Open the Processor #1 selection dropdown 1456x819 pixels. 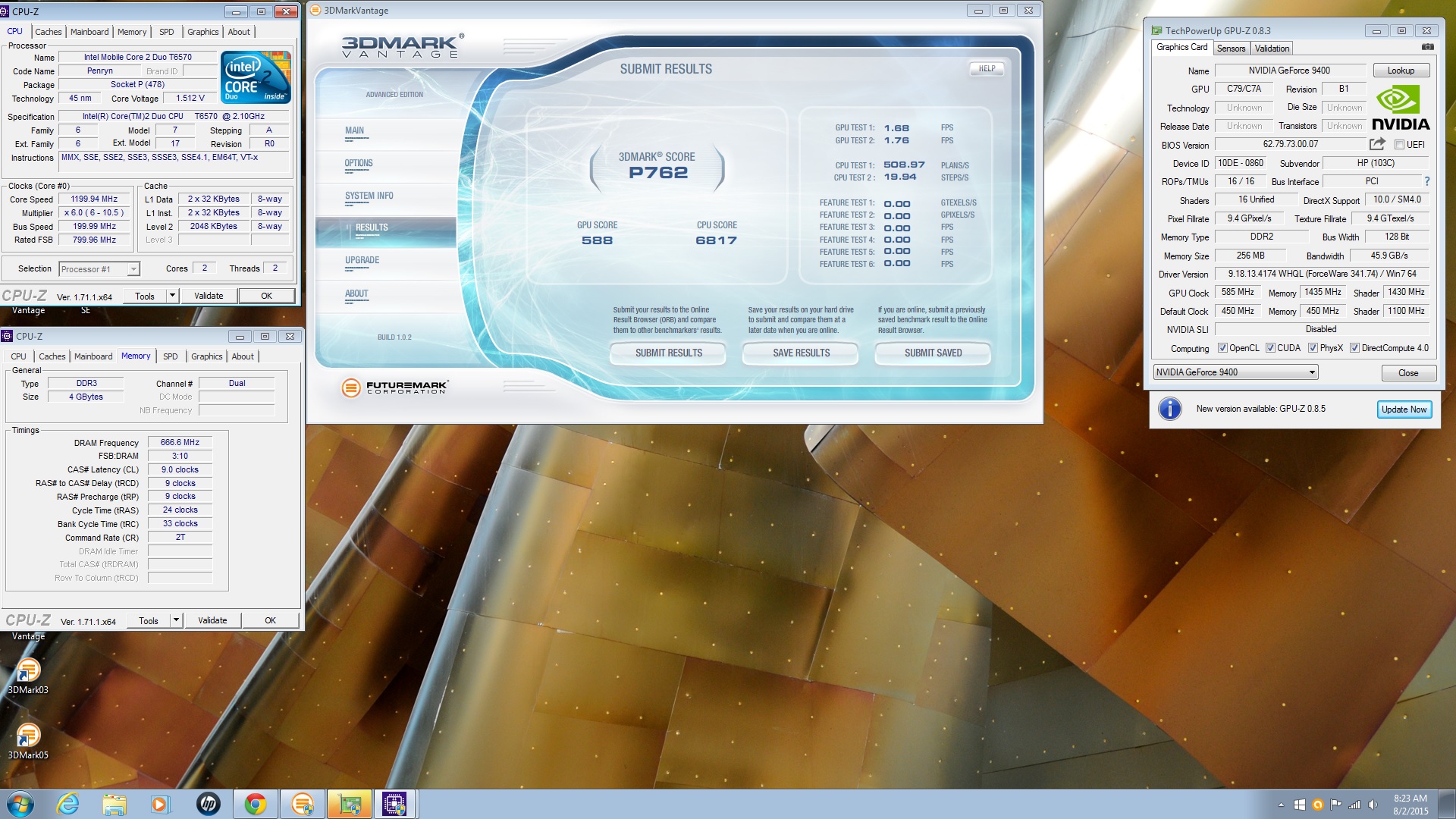coord(99,268)
